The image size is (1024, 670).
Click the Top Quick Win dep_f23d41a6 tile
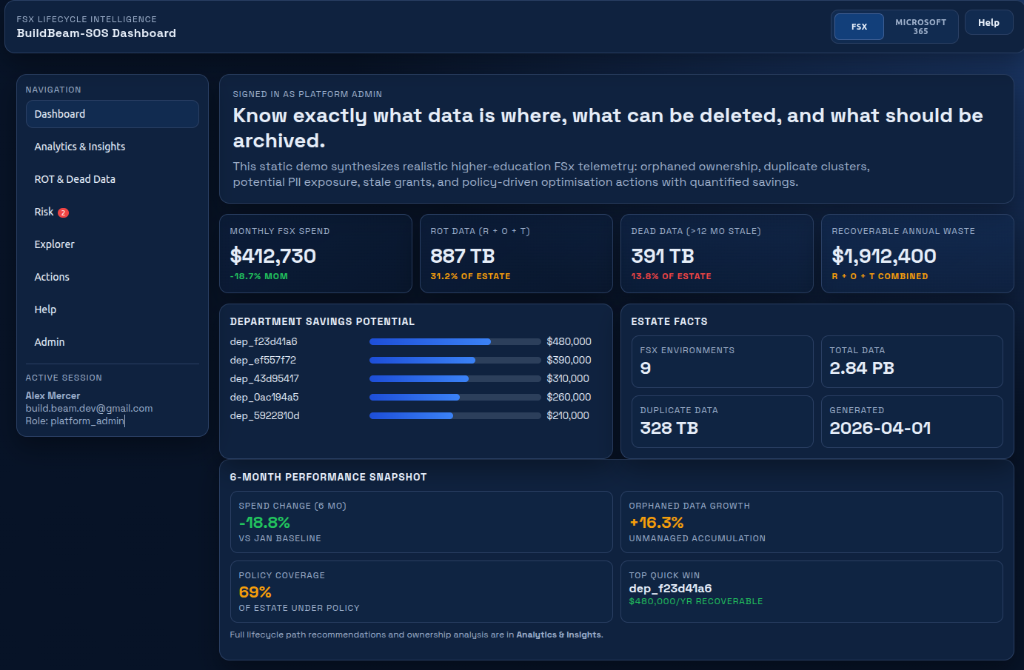(811, 592)
